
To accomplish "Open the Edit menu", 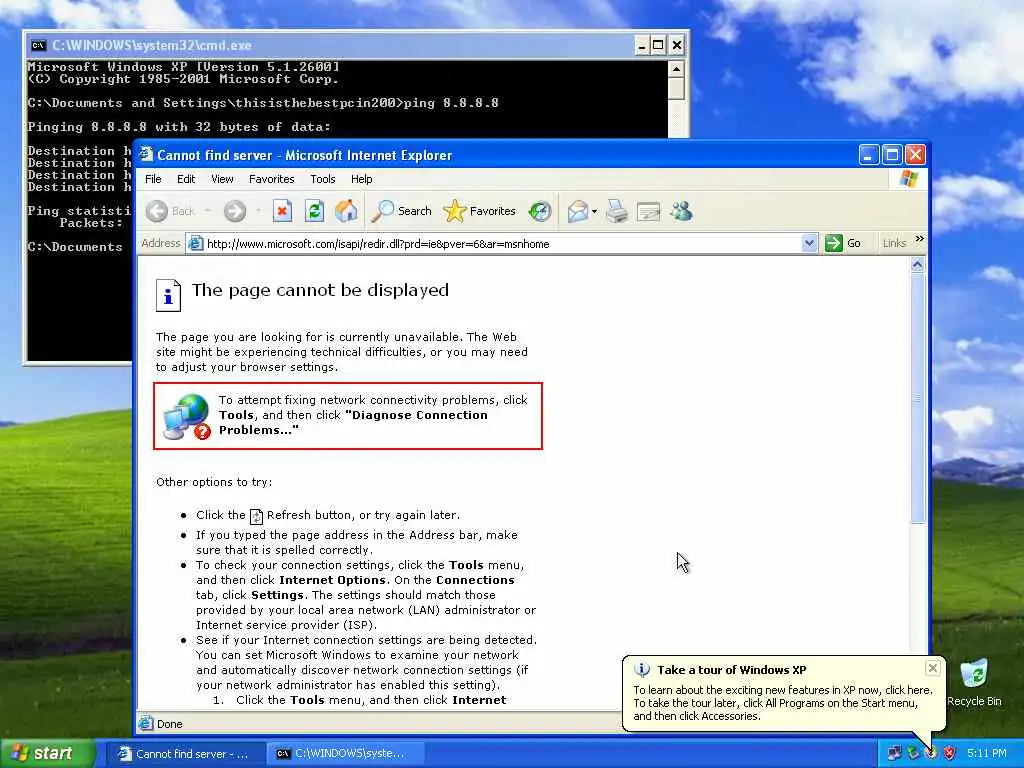I will [185, 179].
